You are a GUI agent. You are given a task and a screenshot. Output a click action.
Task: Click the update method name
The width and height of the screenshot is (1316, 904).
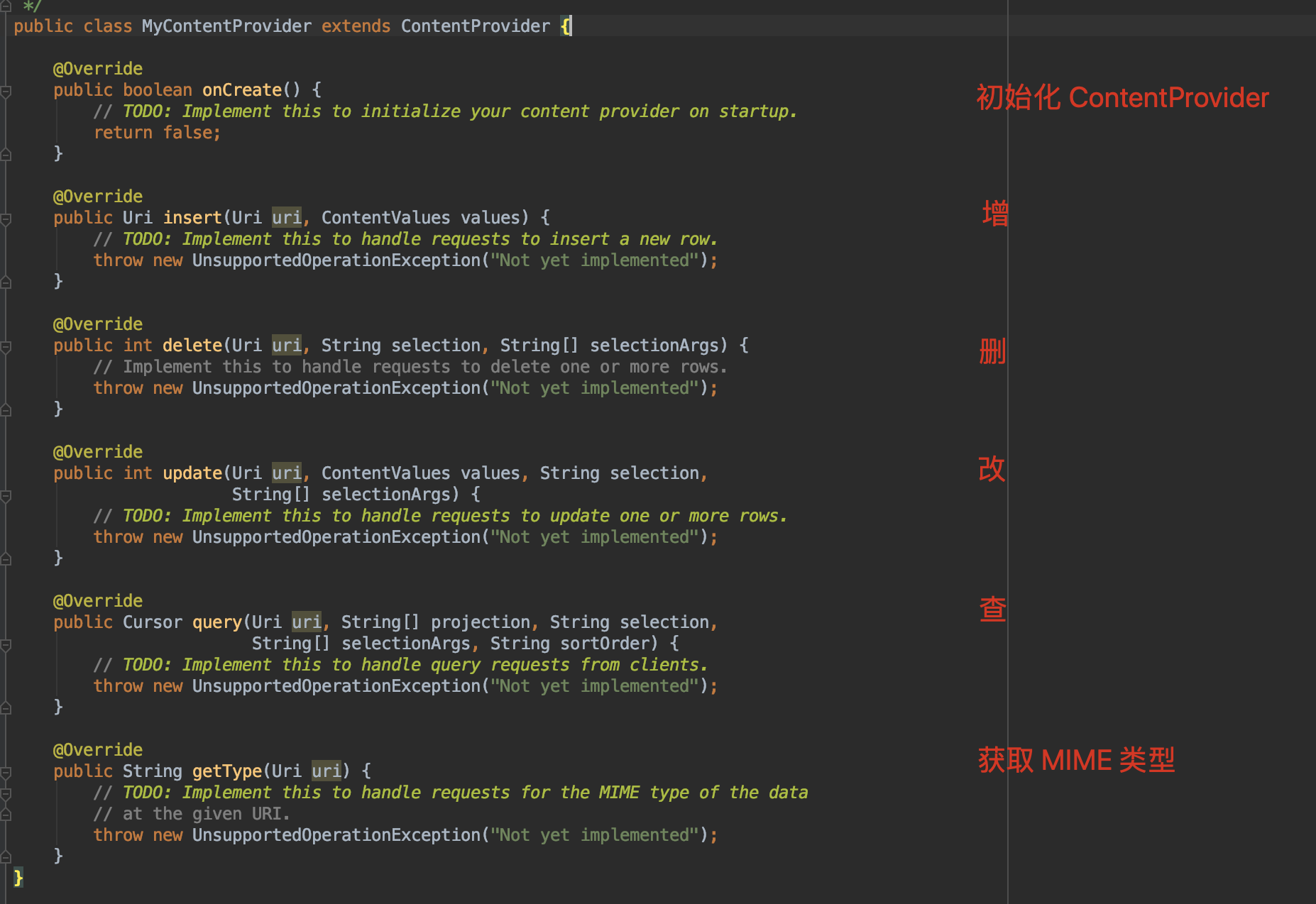(192, 473)
